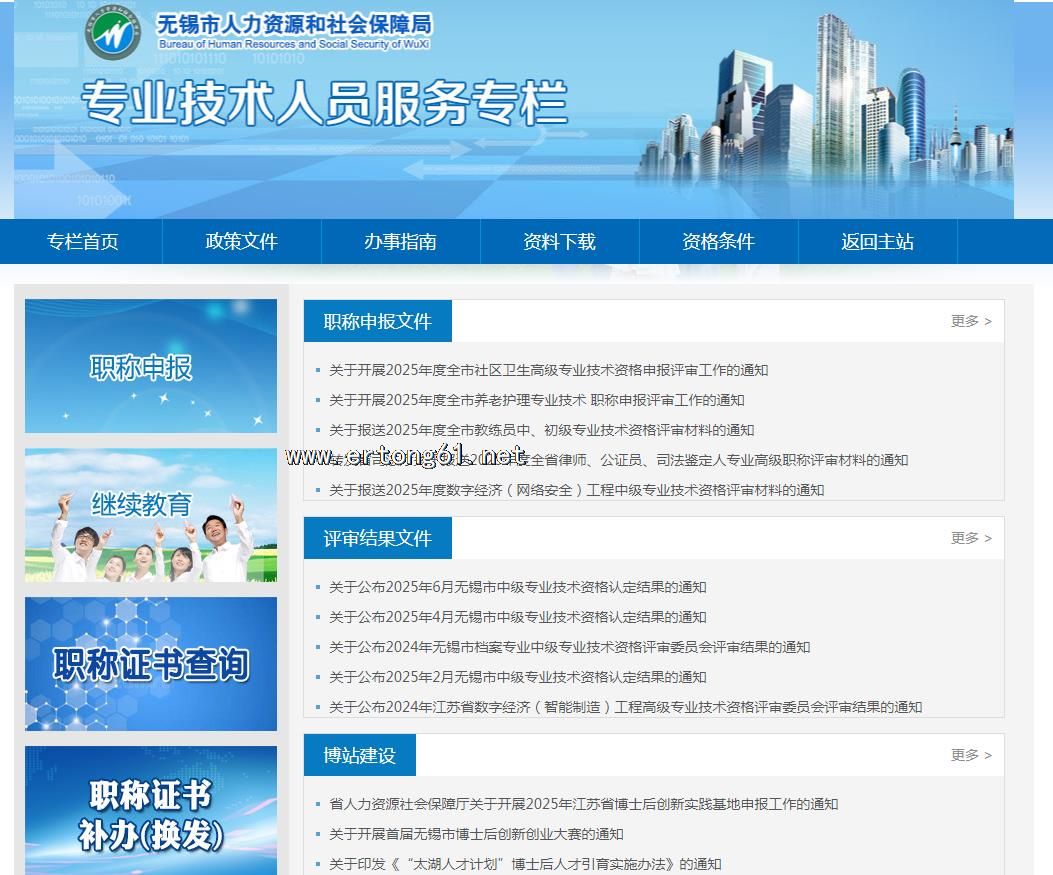This screenshot has height=875, width=1053.
Task: Expand 更多 in the 评审结果文件 section
Action: pos(970,538)
